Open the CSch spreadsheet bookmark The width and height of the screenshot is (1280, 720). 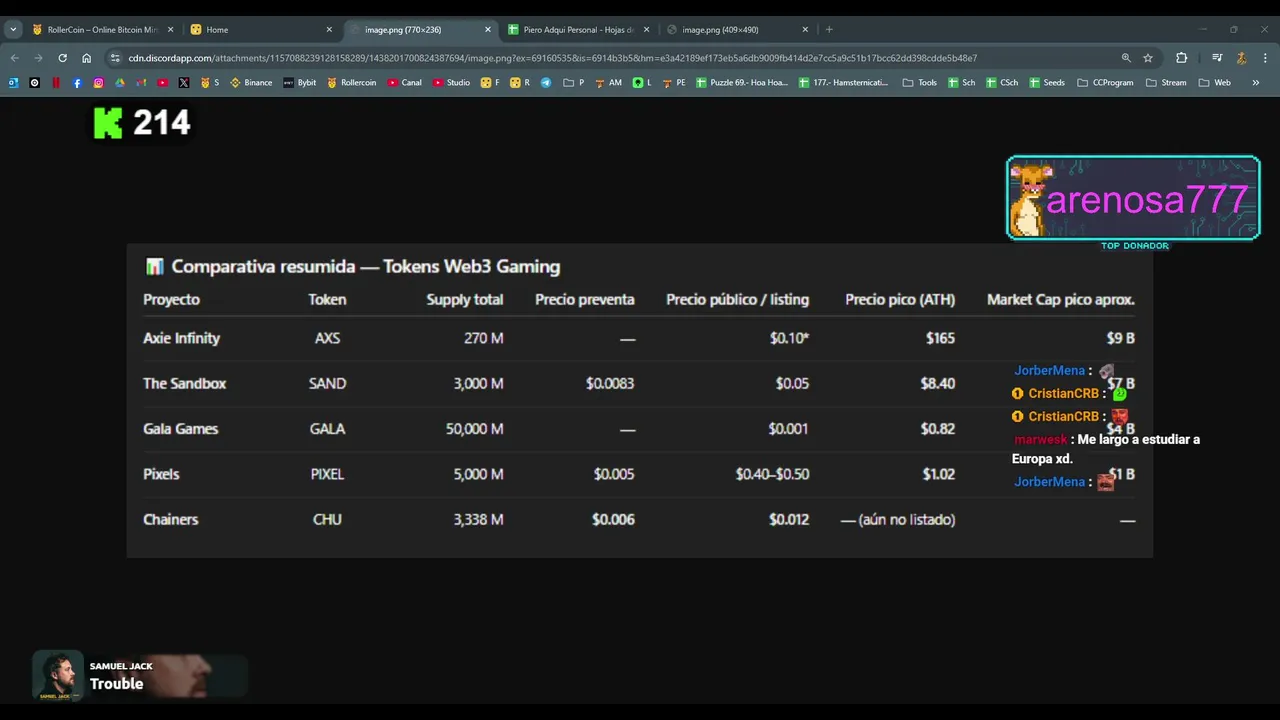click(x=1002, y=83)
